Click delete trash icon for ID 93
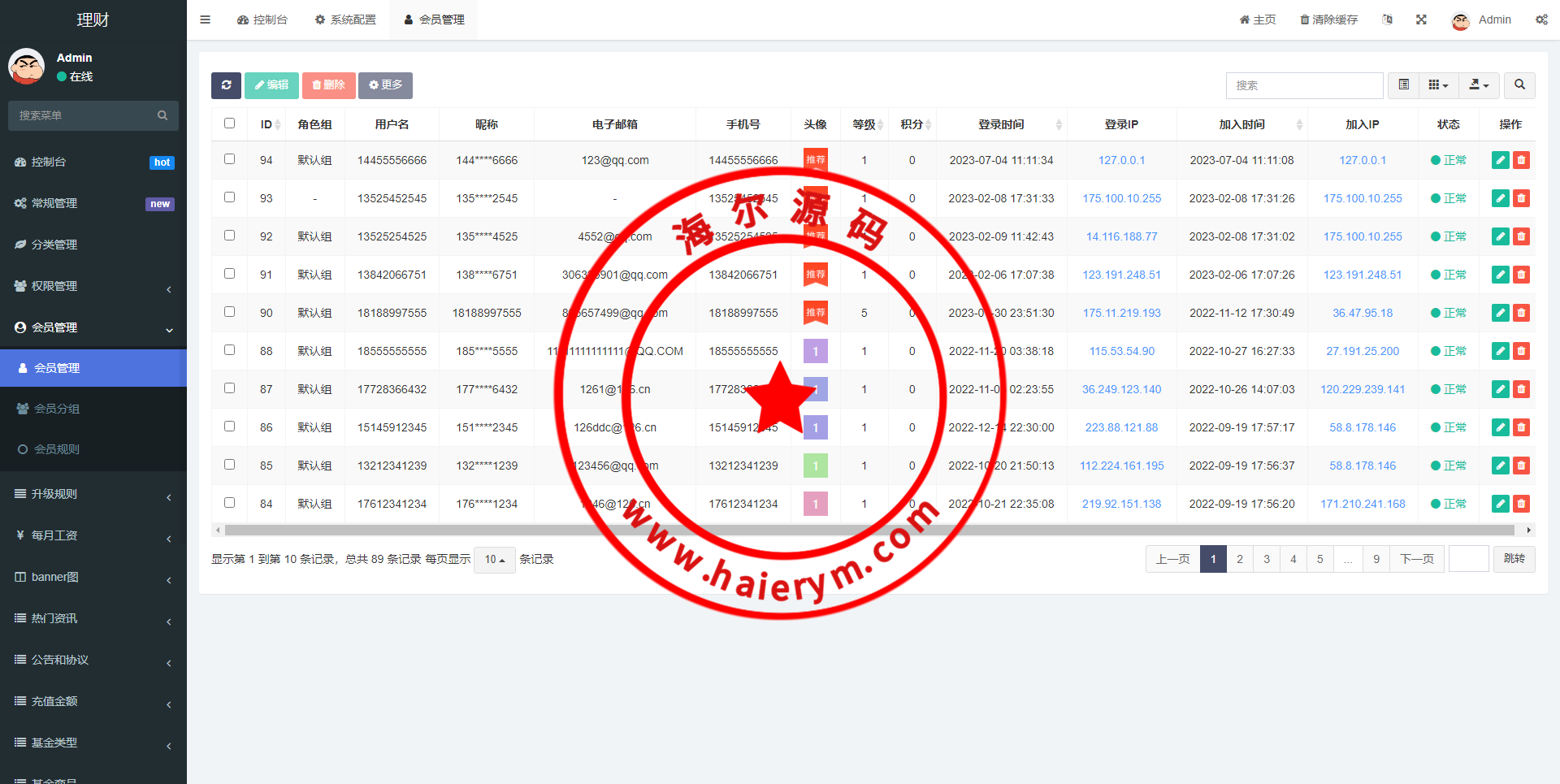This screenshot has width=1560, height=784. (x=1521, y=198)
